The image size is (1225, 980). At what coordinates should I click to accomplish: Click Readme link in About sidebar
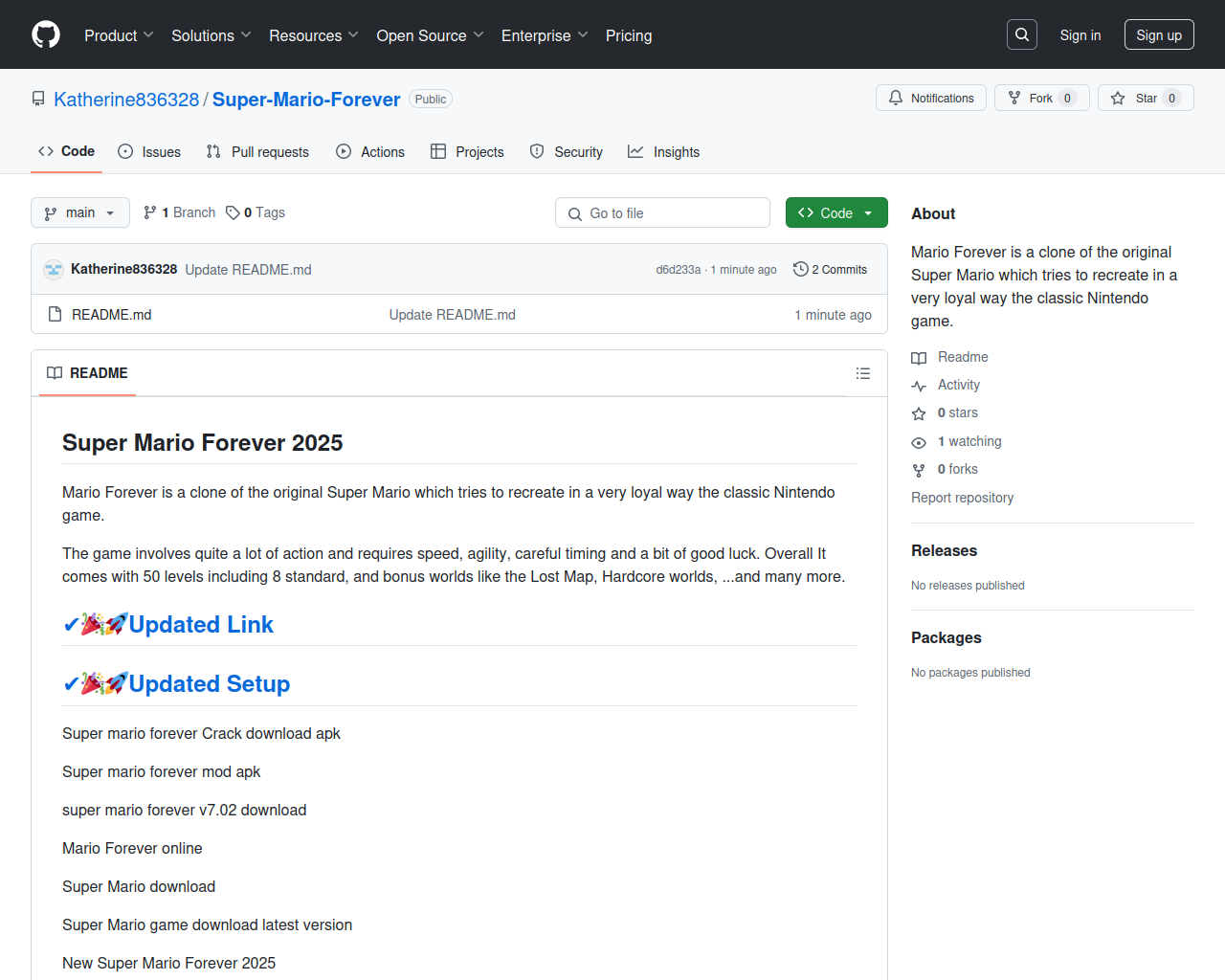pos(963,357)
